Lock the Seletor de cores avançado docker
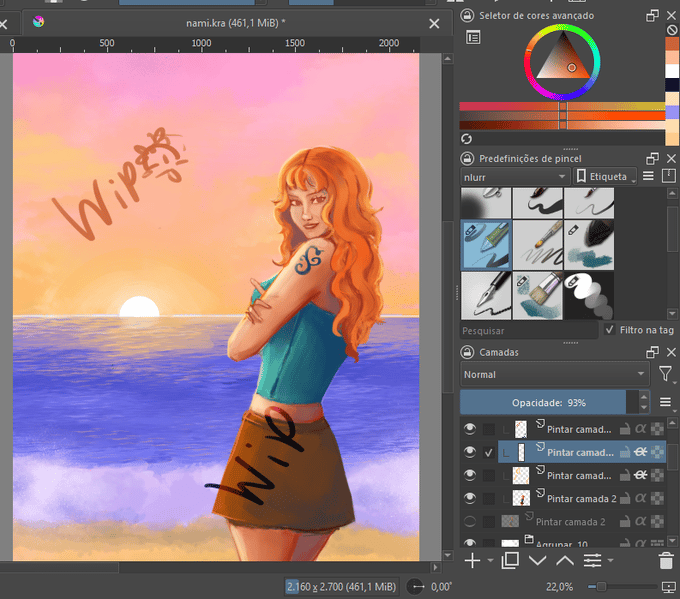The height and width of the screenshot is (599, 680). click(467, 16)
